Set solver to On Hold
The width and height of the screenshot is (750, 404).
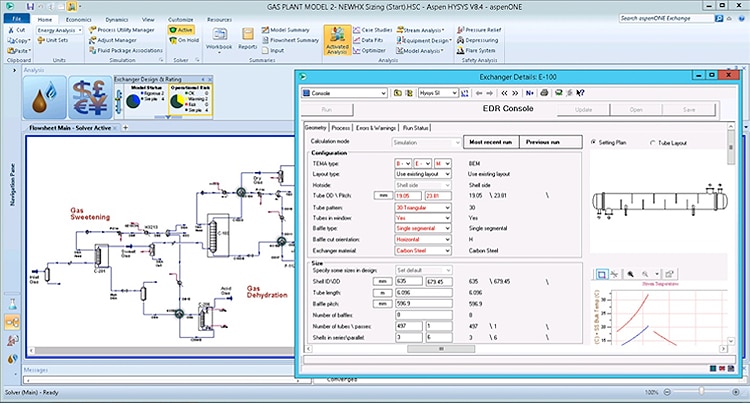(184, 40)
